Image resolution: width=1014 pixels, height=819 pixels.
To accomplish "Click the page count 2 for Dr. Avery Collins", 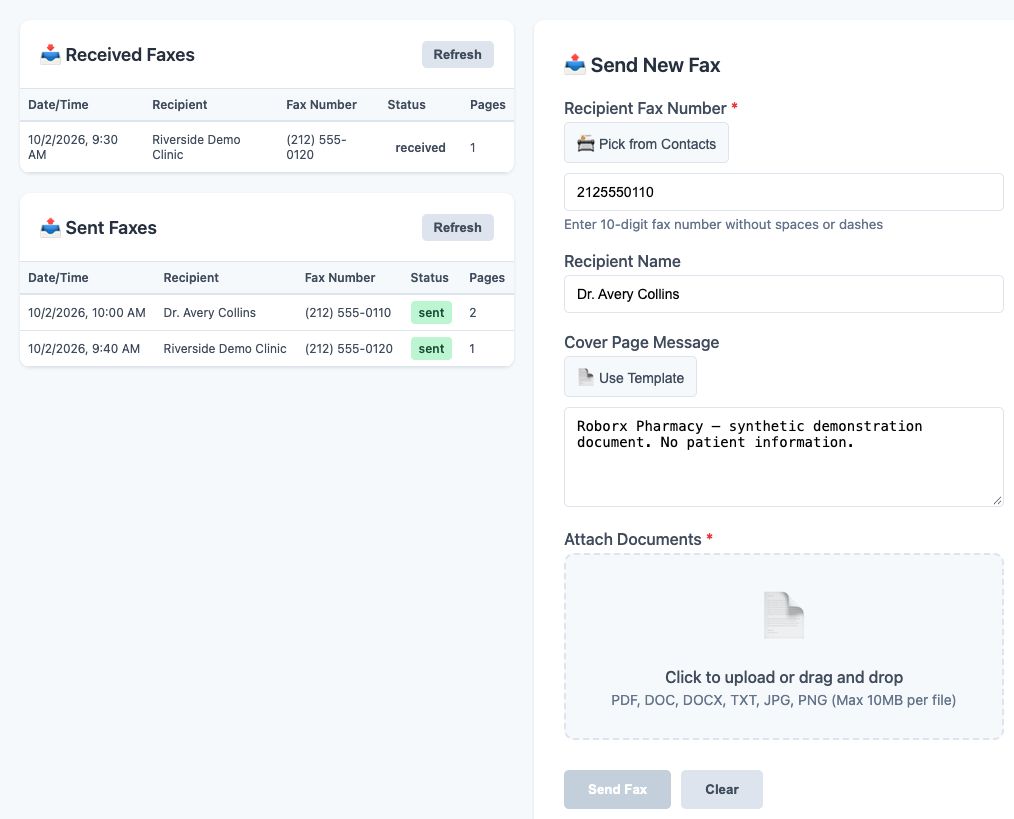I will pos(473,312).
